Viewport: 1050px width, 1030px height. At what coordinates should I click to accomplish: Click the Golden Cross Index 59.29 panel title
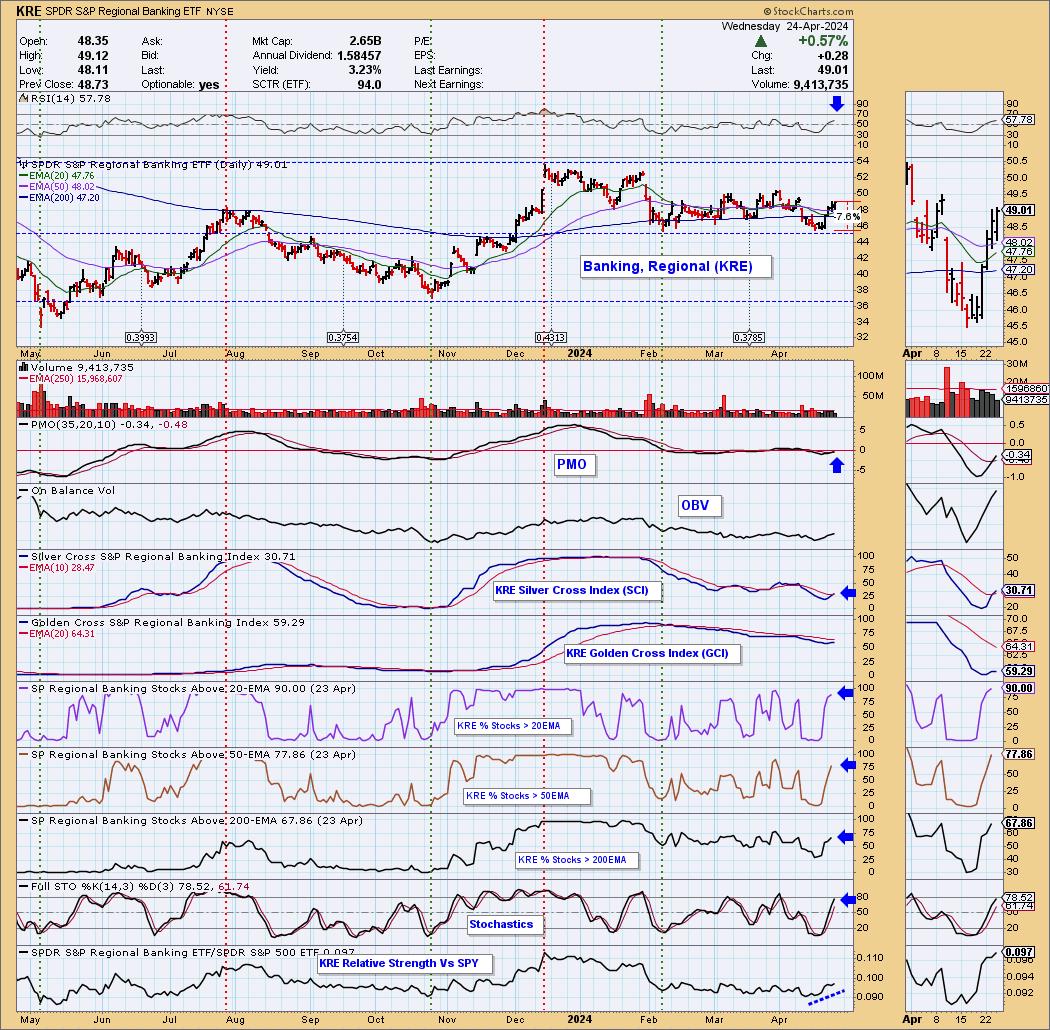coord(161,622)
